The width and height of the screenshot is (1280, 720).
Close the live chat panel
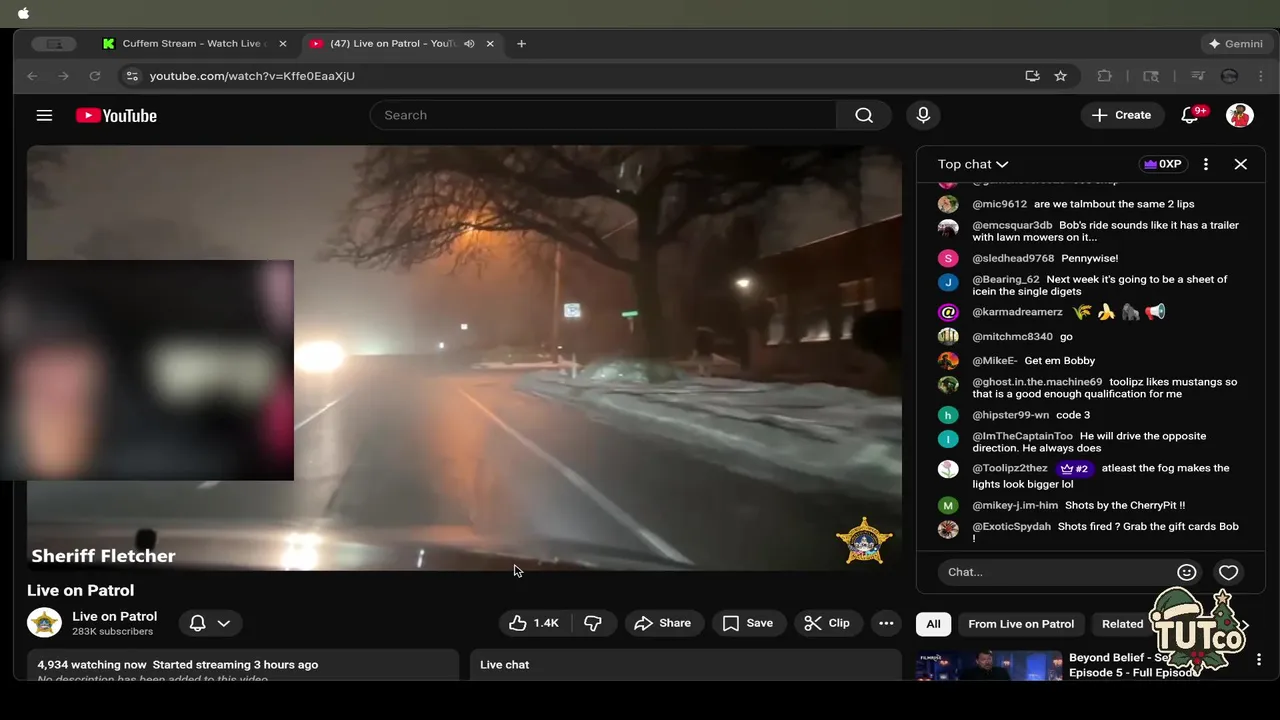[x=1241, y=164]
